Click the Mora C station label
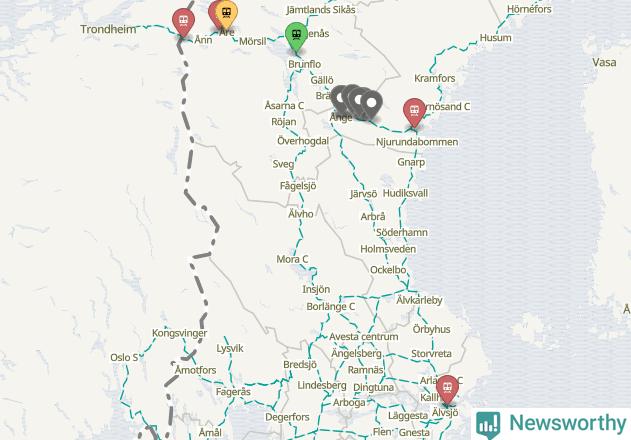 tap(292, 259)
